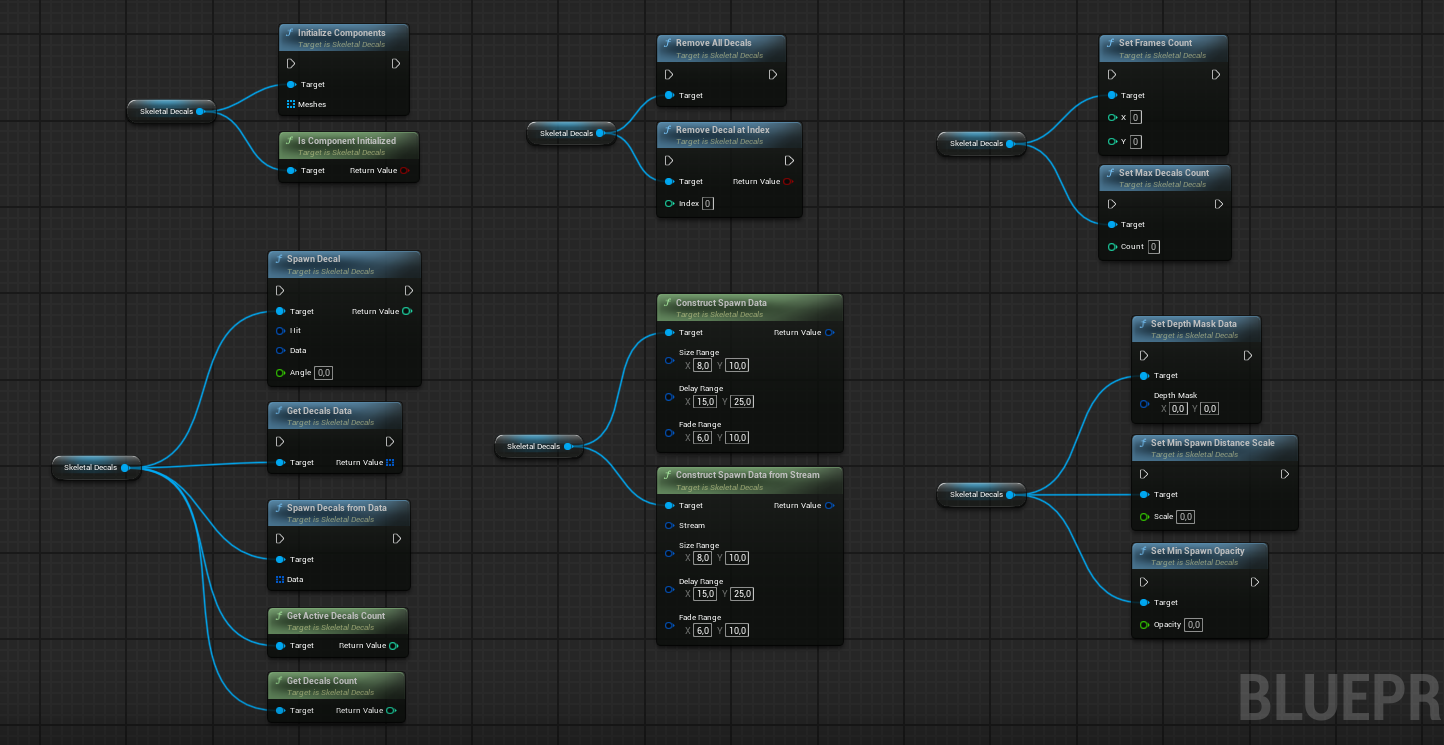Edit the Index value on Remove Decal at Index
1444x745 pixels.
coord(708,203)
